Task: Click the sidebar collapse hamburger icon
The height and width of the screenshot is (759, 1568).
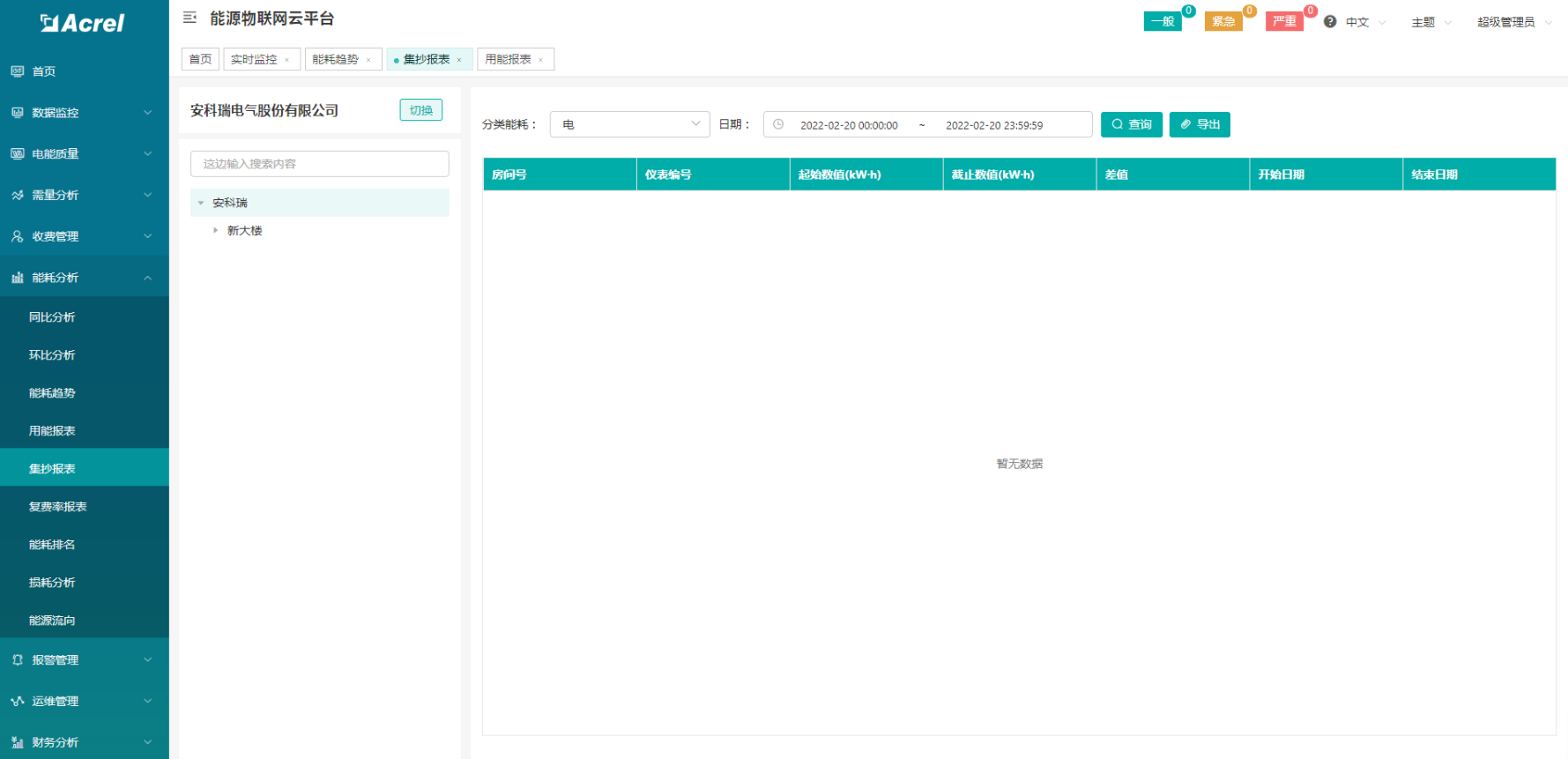Action: pos(189,18)
